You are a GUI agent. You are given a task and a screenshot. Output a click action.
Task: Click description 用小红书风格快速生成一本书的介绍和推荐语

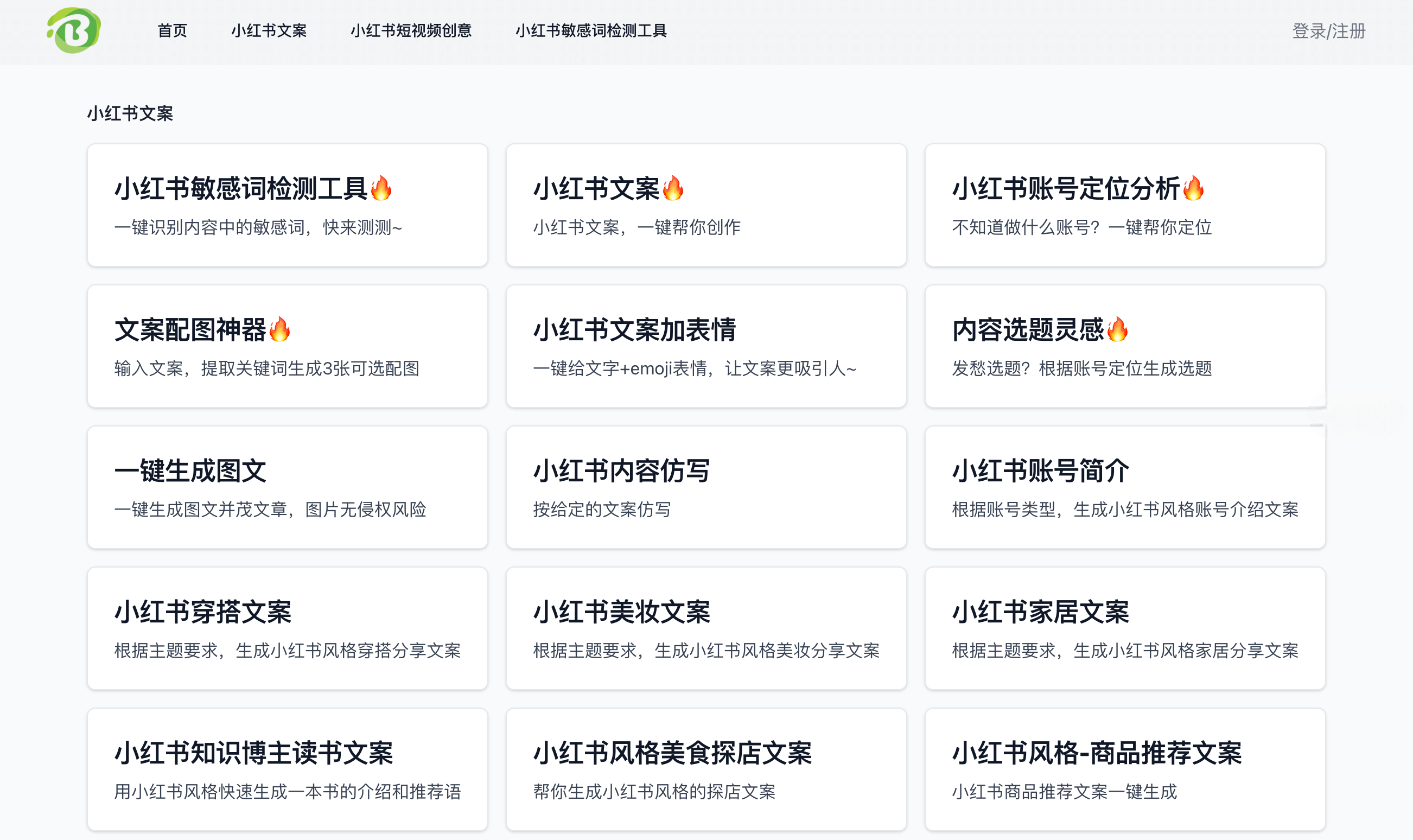tap(288, 791)
